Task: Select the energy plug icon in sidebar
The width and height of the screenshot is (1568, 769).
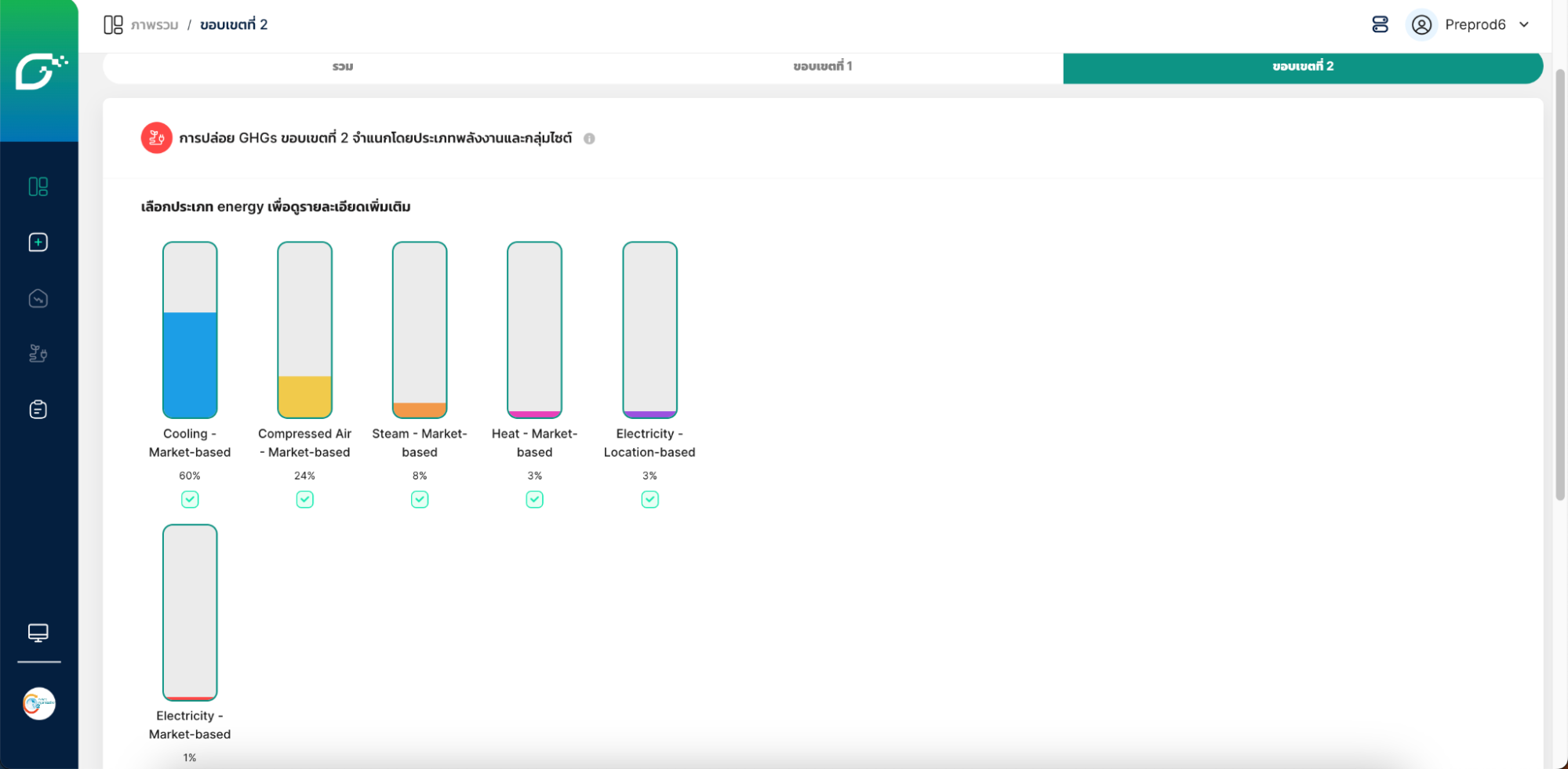Action: [38, 354]
